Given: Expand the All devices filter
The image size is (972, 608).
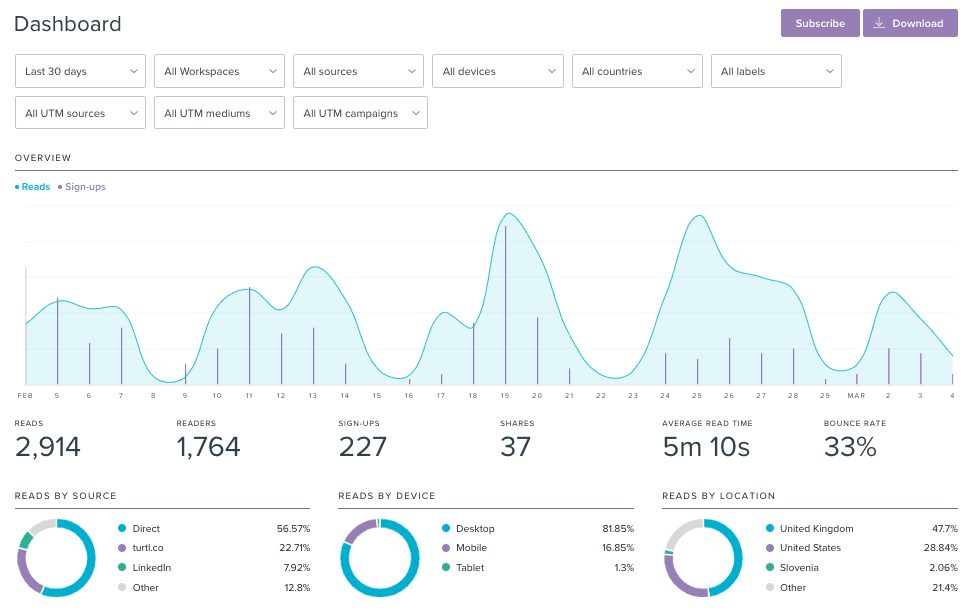Looking at the screenshot, I should click(498, 71).
